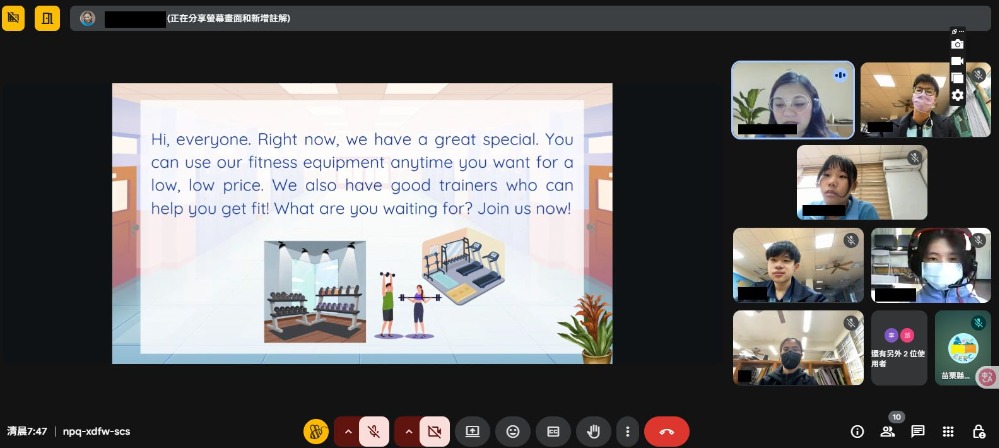Expand audio settings arrow beside the microphone
This screenshot has height=448, width=999.
pyautogui.click(x=348, y=431)
